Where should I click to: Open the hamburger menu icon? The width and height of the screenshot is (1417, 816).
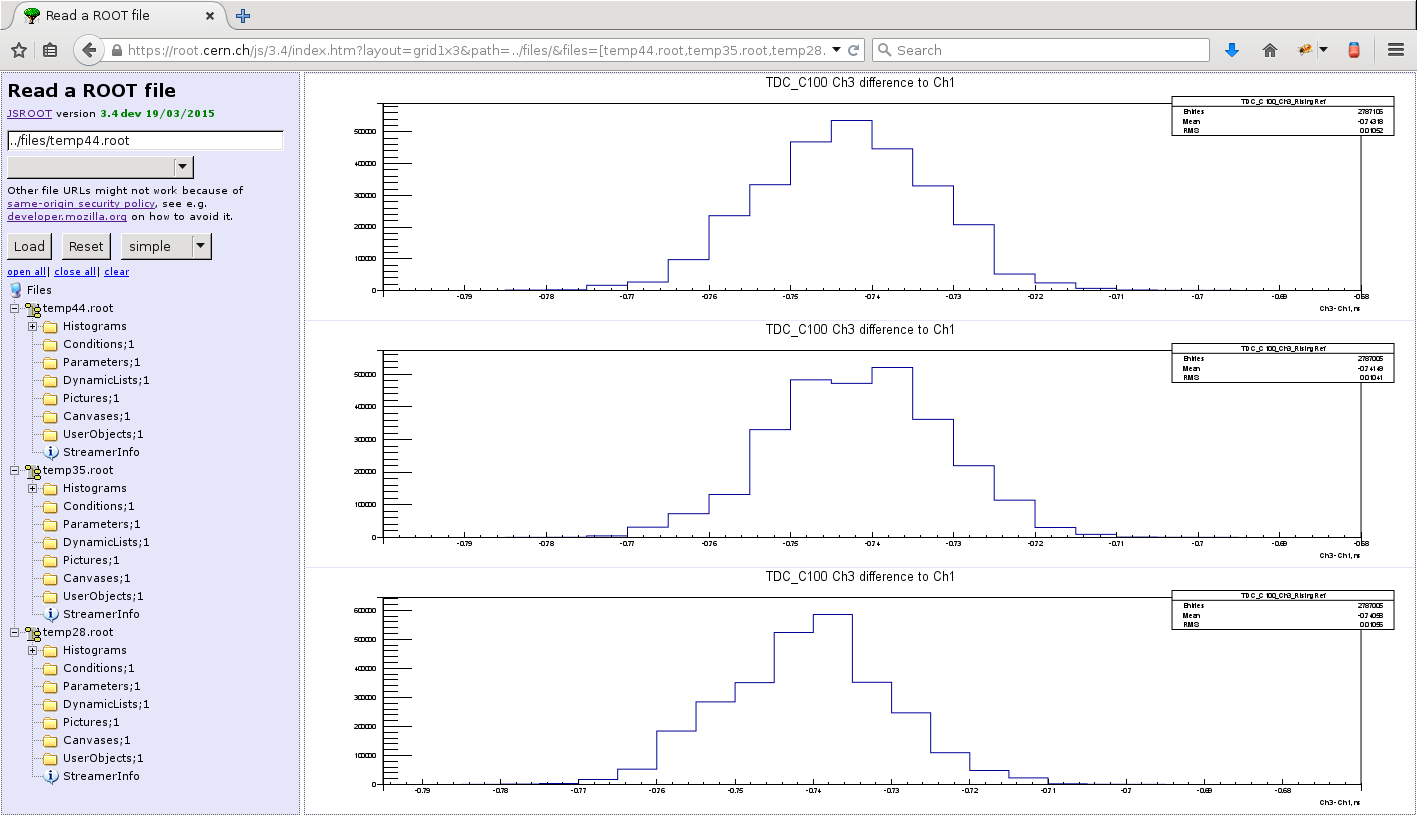tap(1396, 50)
